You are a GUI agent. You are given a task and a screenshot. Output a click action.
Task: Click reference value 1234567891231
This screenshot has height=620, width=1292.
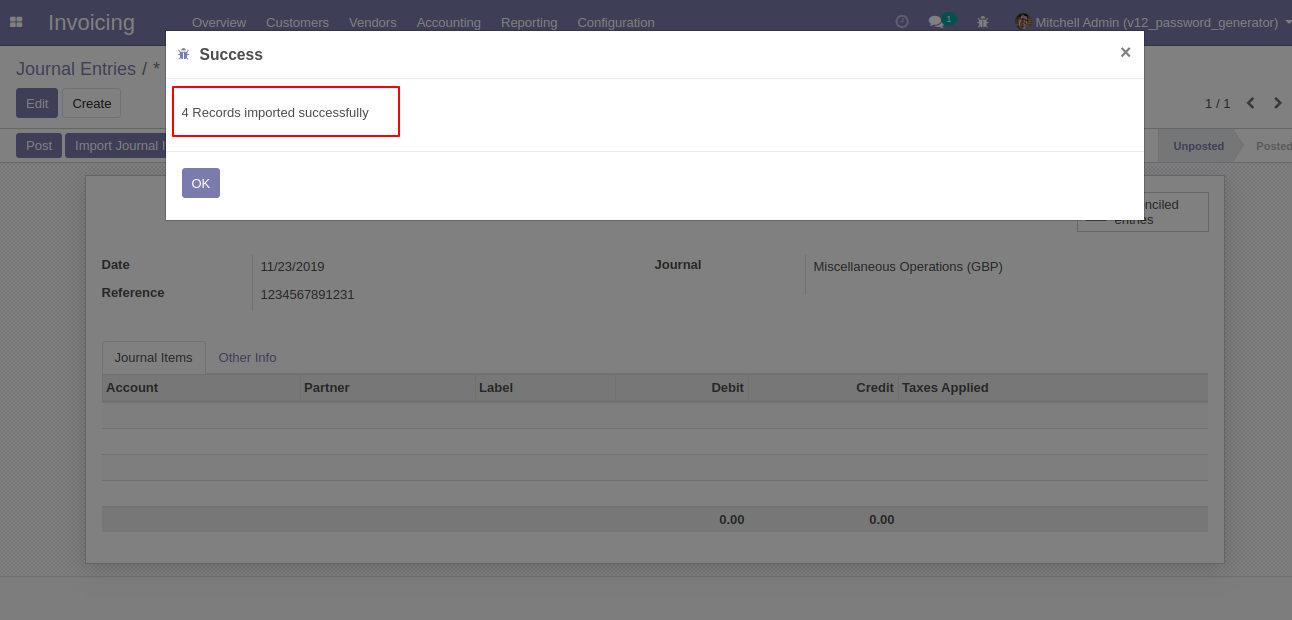307,295
